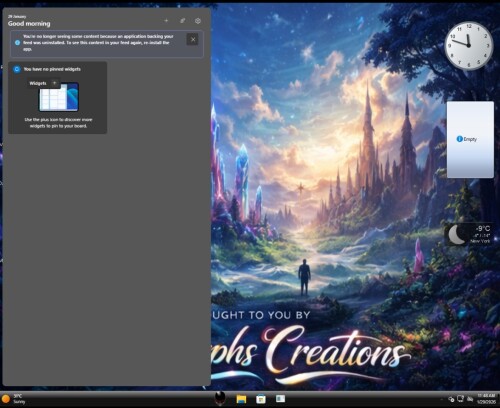This screenshot has width=500, height=408.
Task: Add widgets using the plus icon in the header
Action: pos(166,21)
